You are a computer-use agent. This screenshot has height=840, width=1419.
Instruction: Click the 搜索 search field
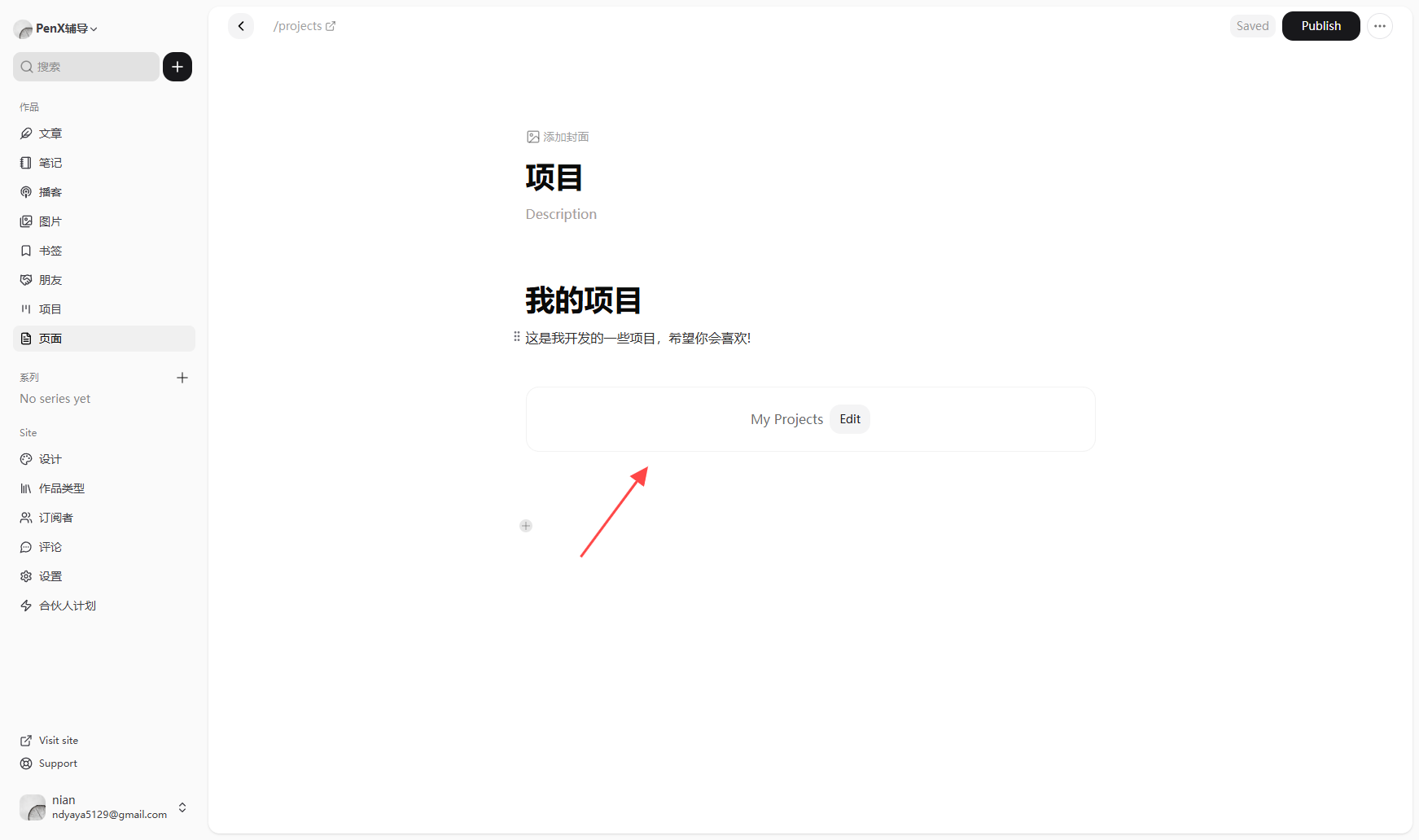click(86, 67)
